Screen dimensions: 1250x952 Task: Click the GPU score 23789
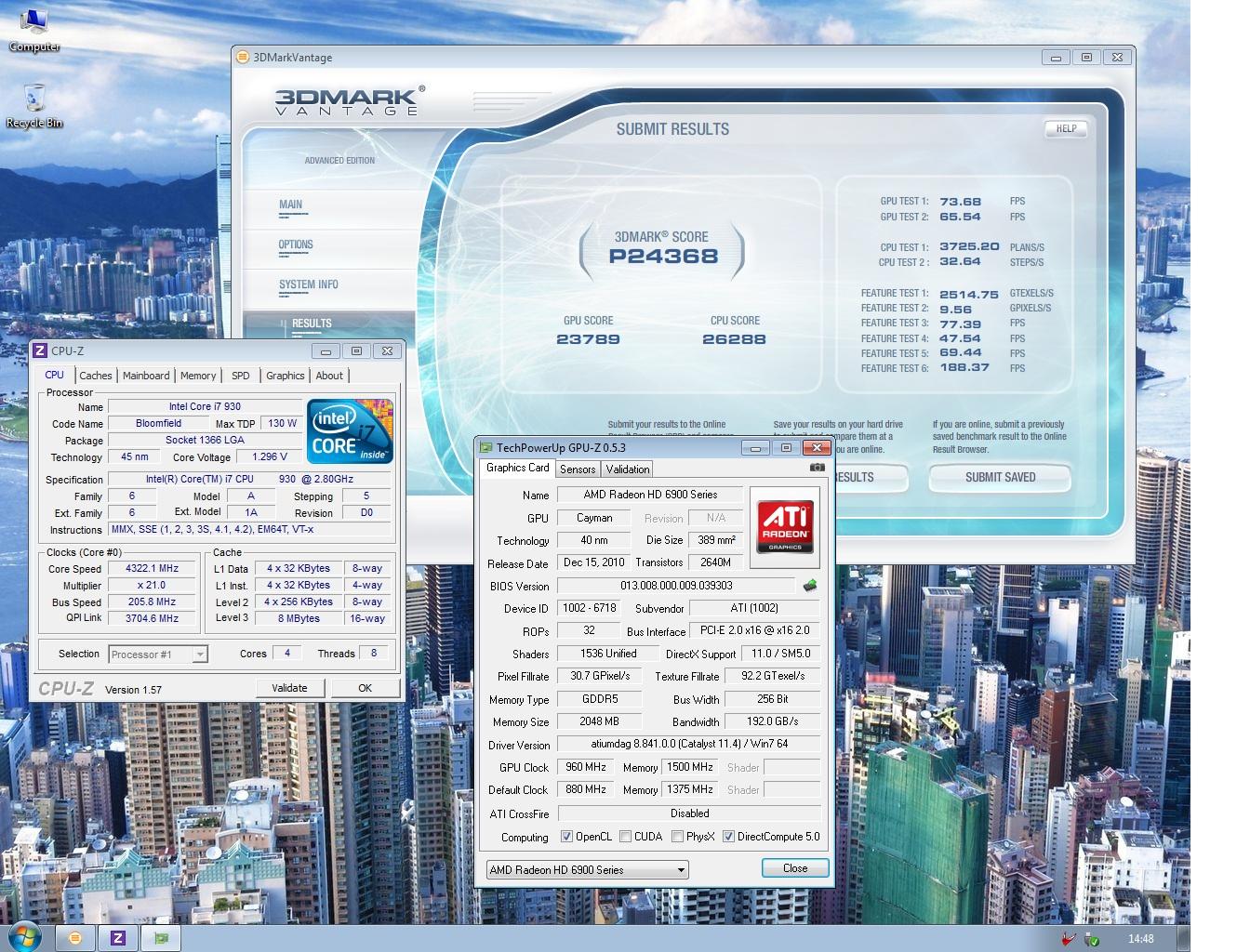coord(588,339)
